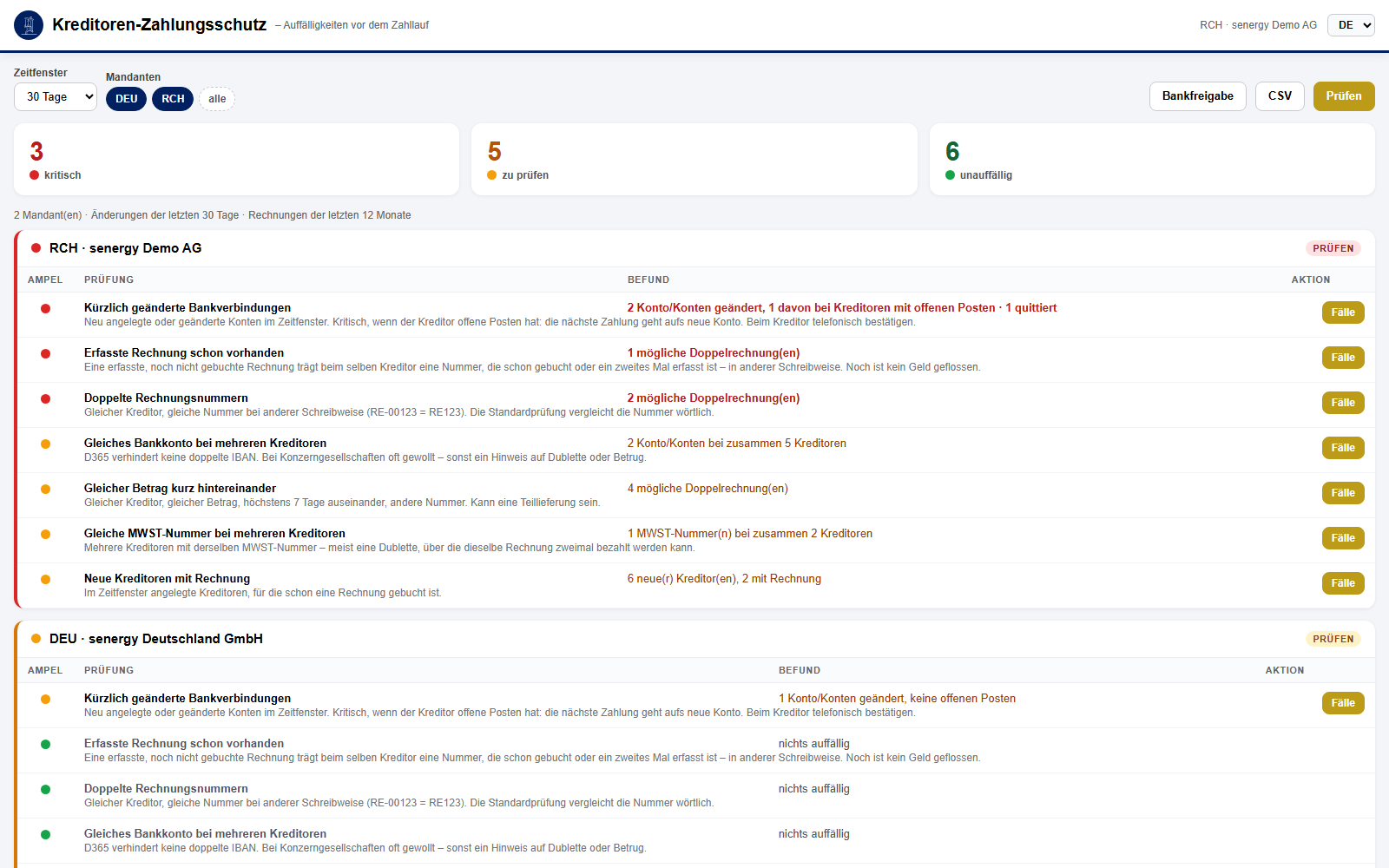Open Fälle for RCH Kürzlich geänderte Bankverbindungen
1389x868 pixels.
tap(1343, 312)
